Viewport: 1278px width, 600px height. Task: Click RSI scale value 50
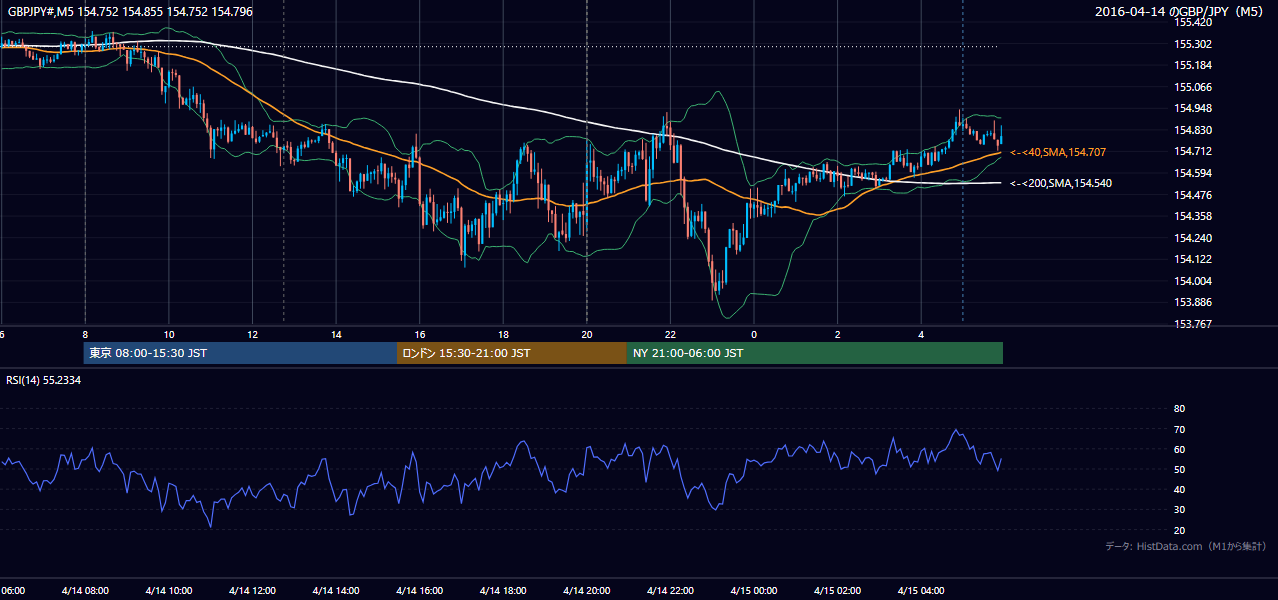(x=1179, y=469)
